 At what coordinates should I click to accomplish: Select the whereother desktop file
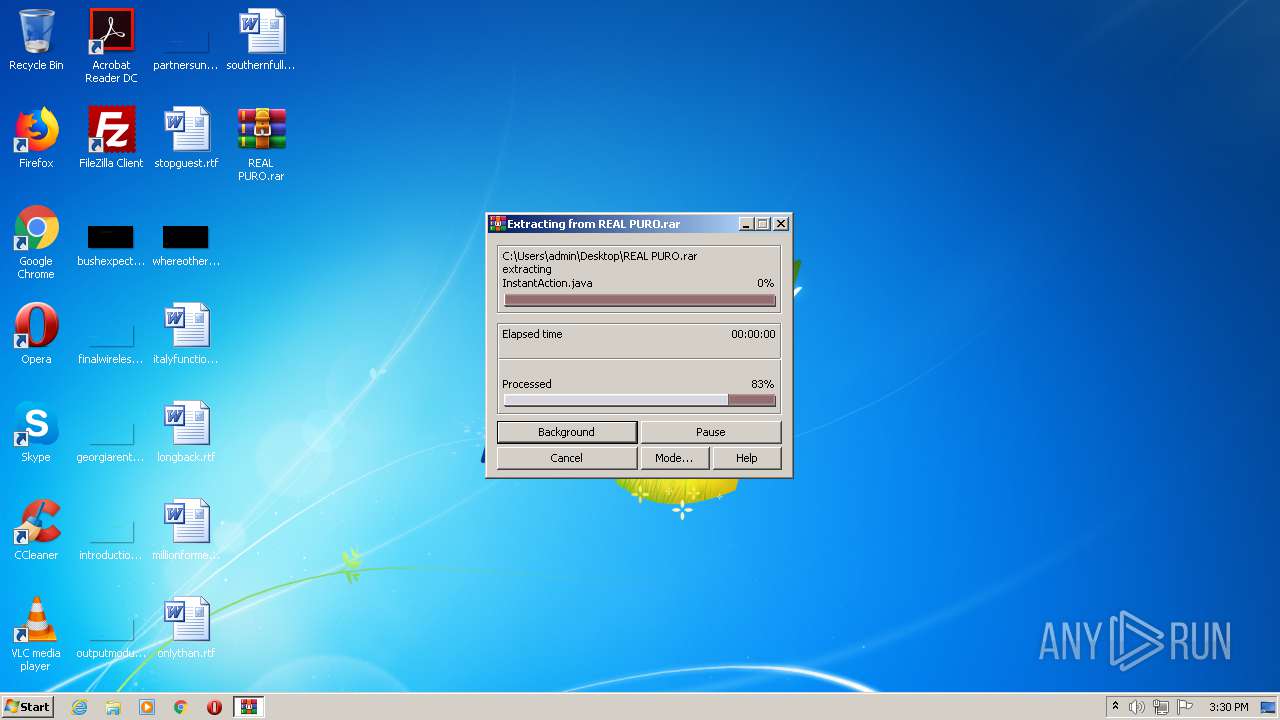[x=186, y=246]
